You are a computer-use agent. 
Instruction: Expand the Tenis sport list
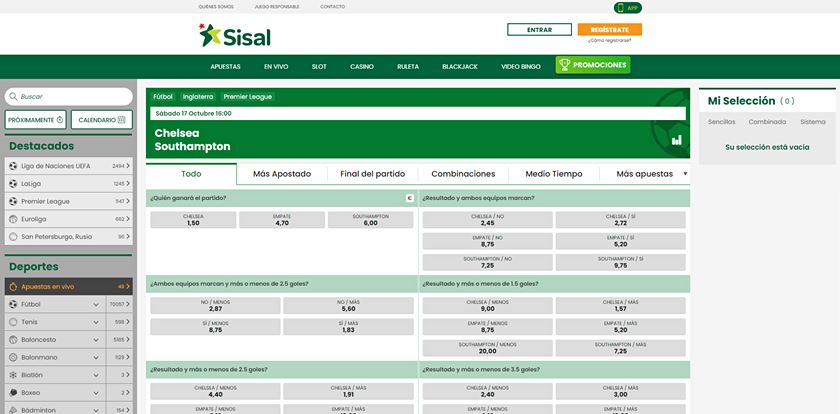pos(96,322)
